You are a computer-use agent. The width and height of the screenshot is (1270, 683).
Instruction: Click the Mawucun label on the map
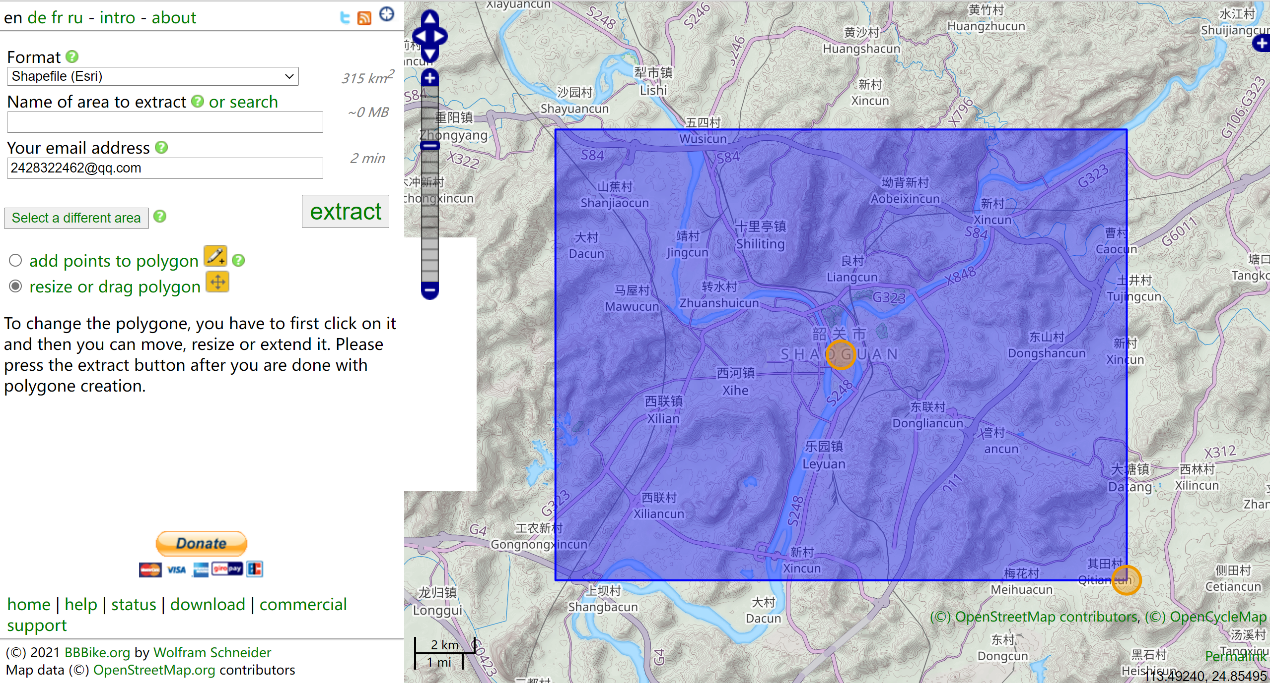pos(632,307)
